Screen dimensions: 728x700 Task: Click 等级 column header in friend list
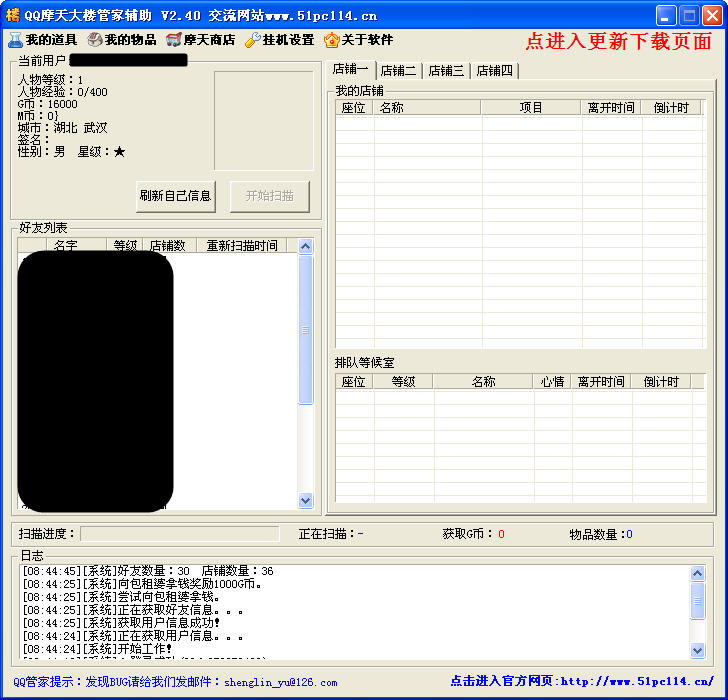125,245
